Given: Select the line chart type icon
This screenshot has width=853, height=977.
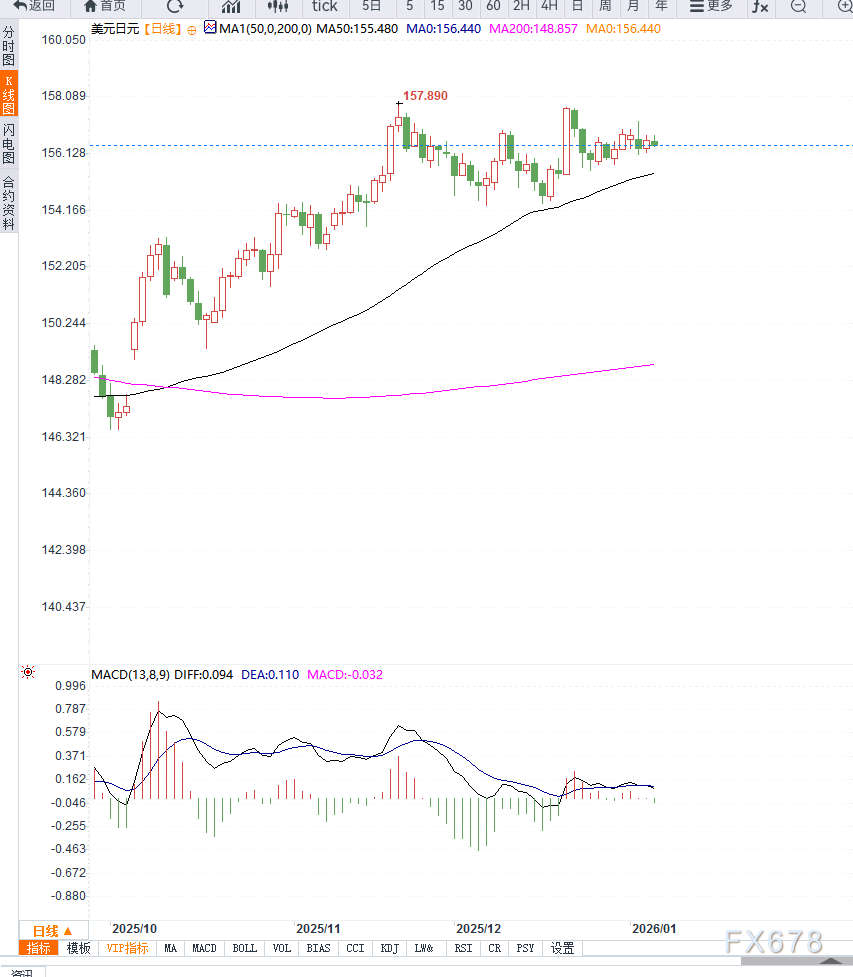Looking at the screenshot, I should point(231,6).
